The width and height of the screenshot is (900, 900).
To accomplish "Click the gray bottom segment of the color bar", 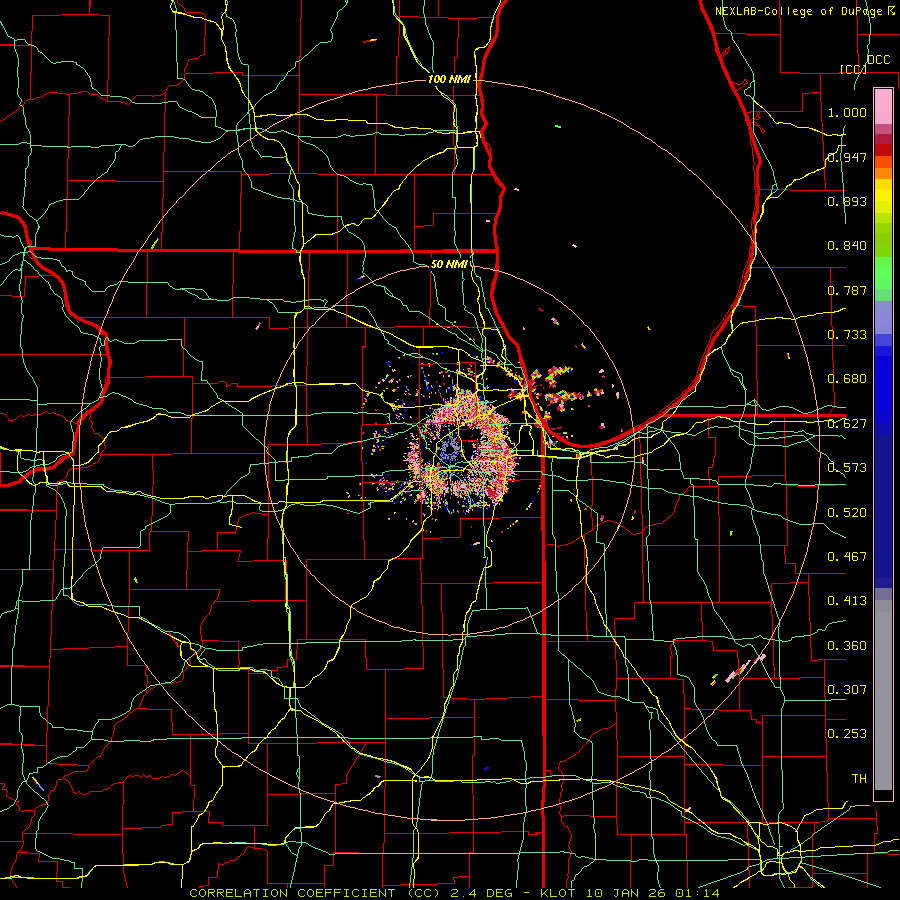I will 883,695.
